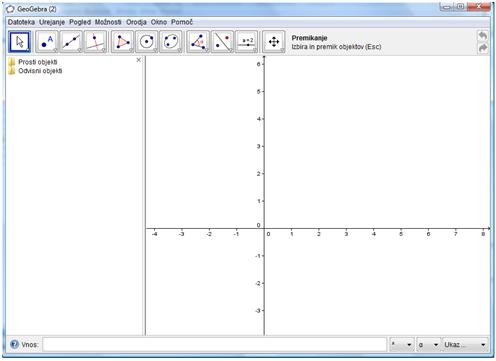Minimize the GeoGebra window
This screenshot has width=496, height=361.
pos(447,7)
